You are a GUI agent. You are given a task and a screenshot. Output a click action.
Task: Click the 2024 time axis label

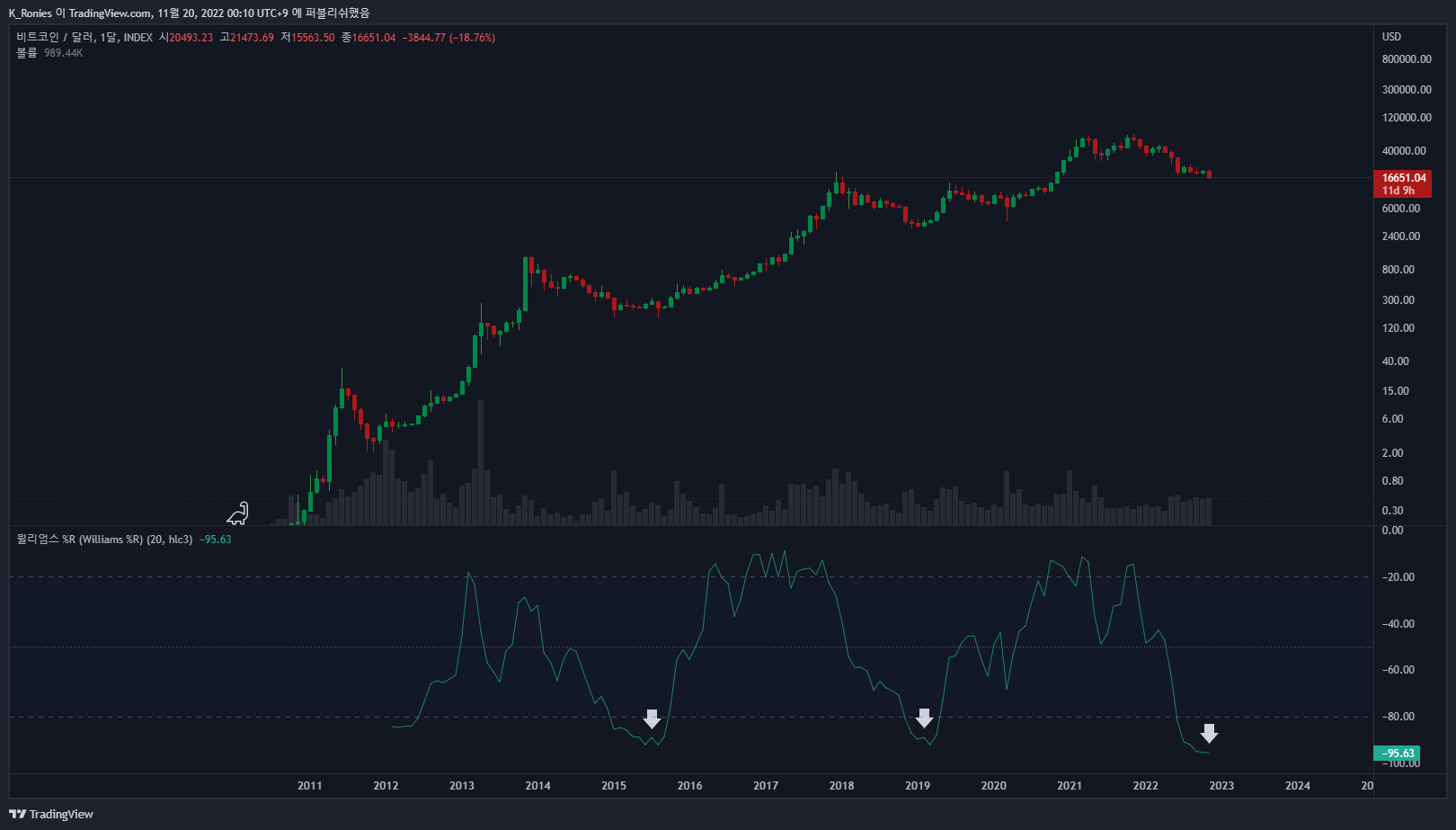(1298, 786)
